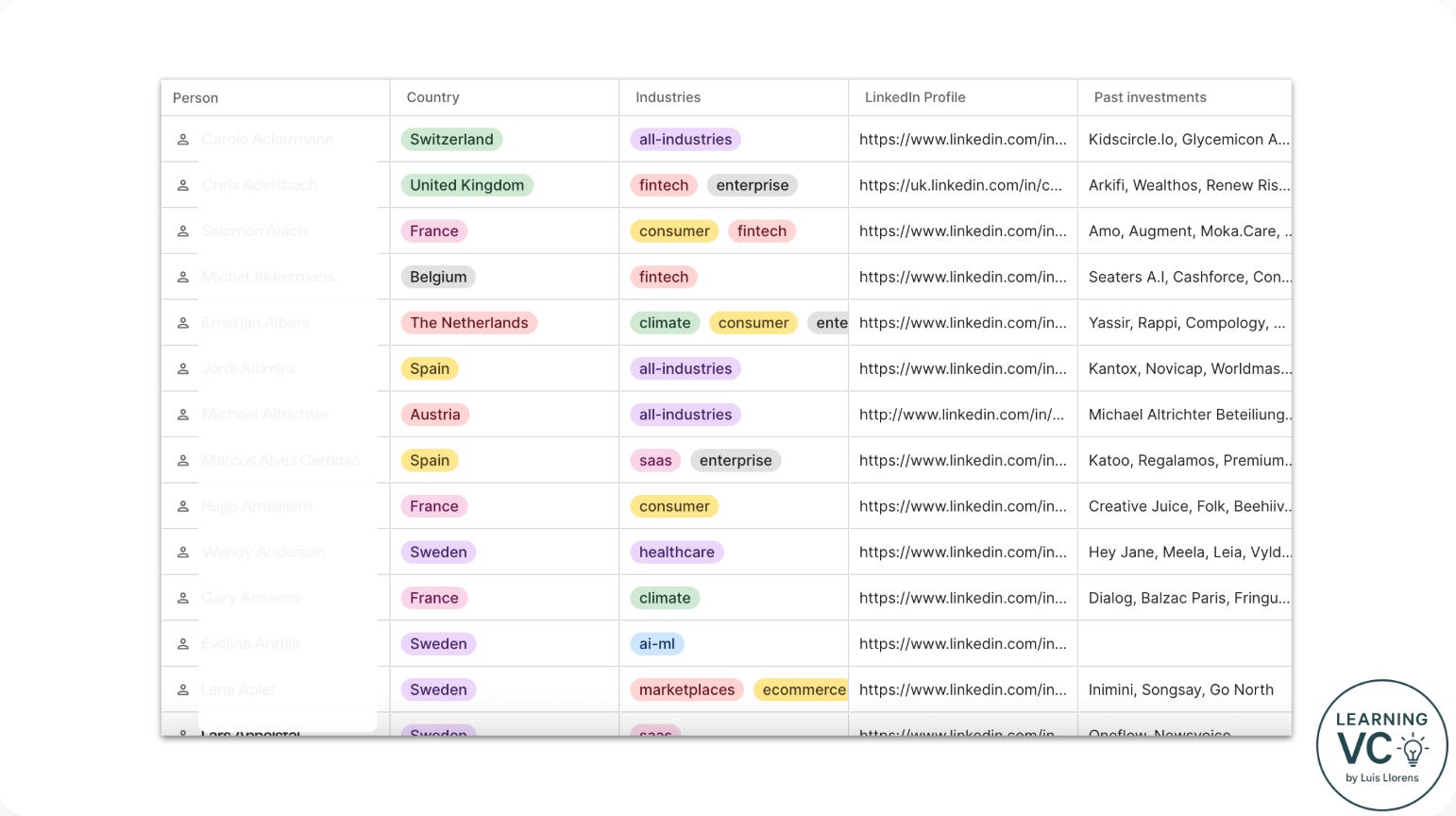
Task: Click the France tag in the Amo, Augment row
Action: [434, 231]
